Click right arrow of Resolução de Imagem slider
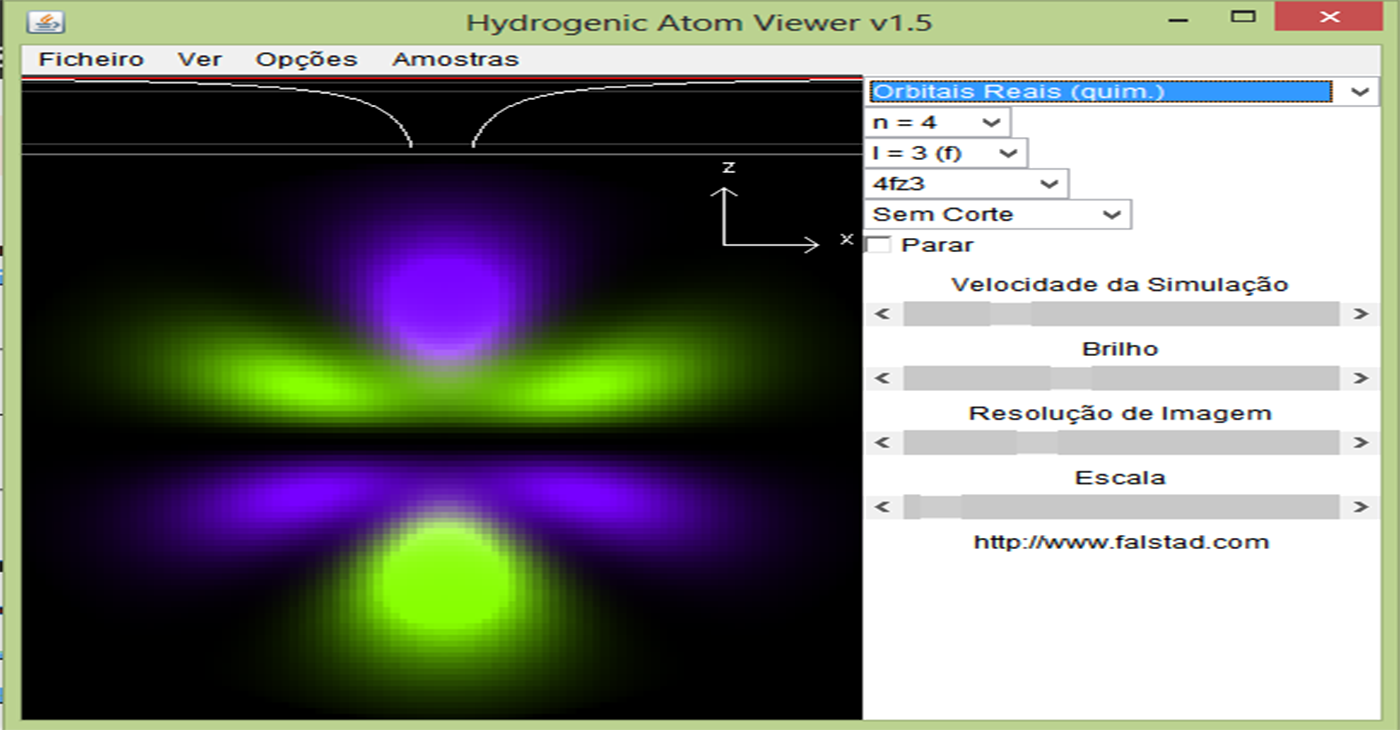1400x730 pixels. (1361, 443)
